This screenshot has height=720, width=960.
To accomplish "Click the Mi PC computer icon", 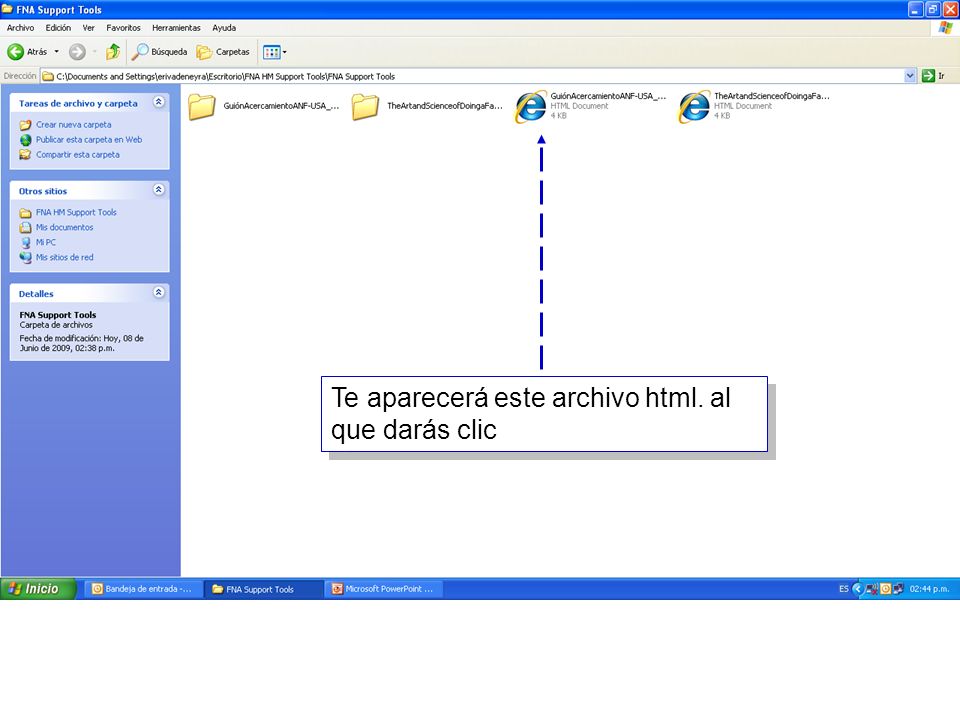I will point(25,242).
